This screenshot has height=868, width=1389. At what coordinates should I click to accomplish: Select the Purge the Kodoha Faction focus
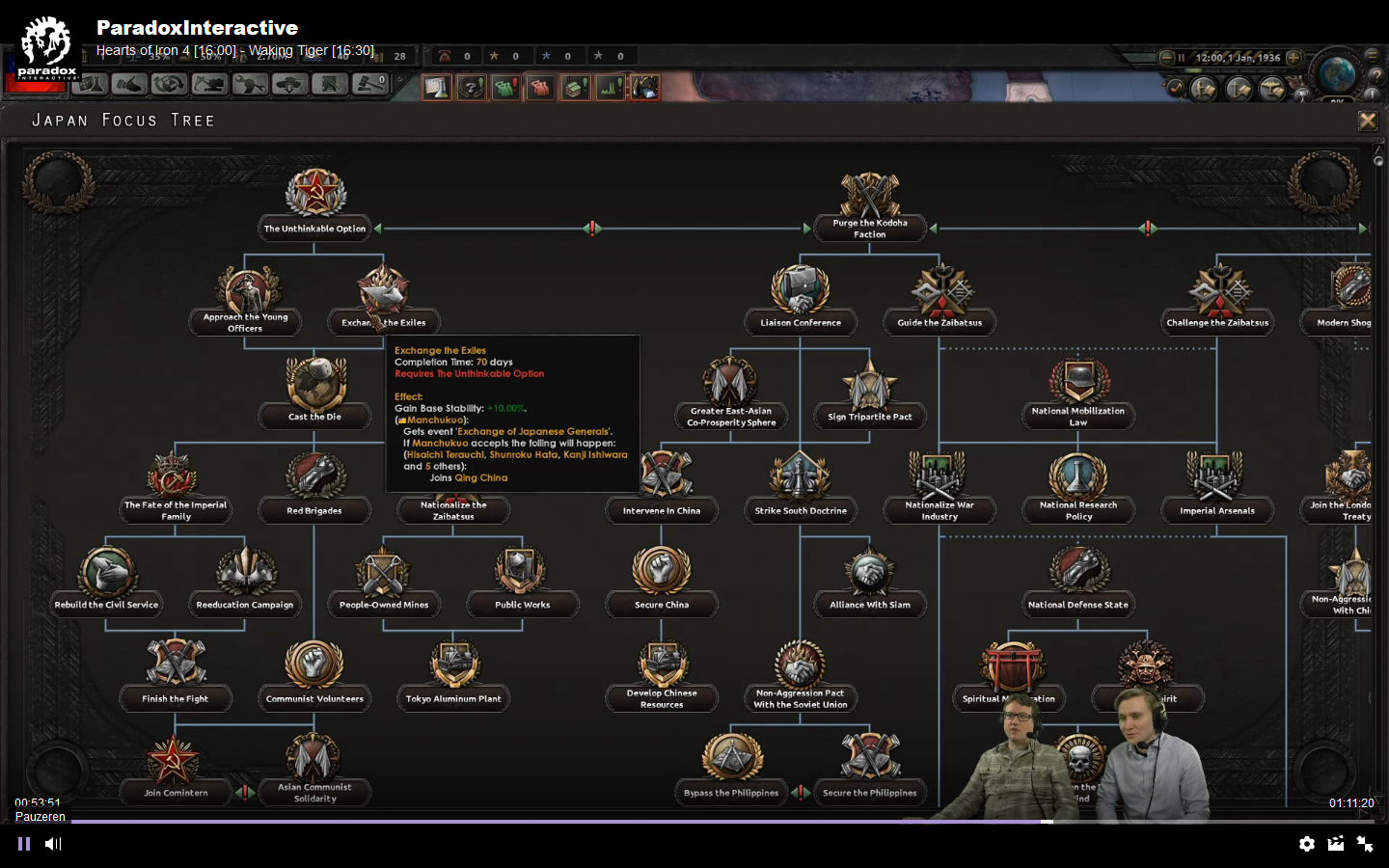pyautogui.click(x=869, y=198)
